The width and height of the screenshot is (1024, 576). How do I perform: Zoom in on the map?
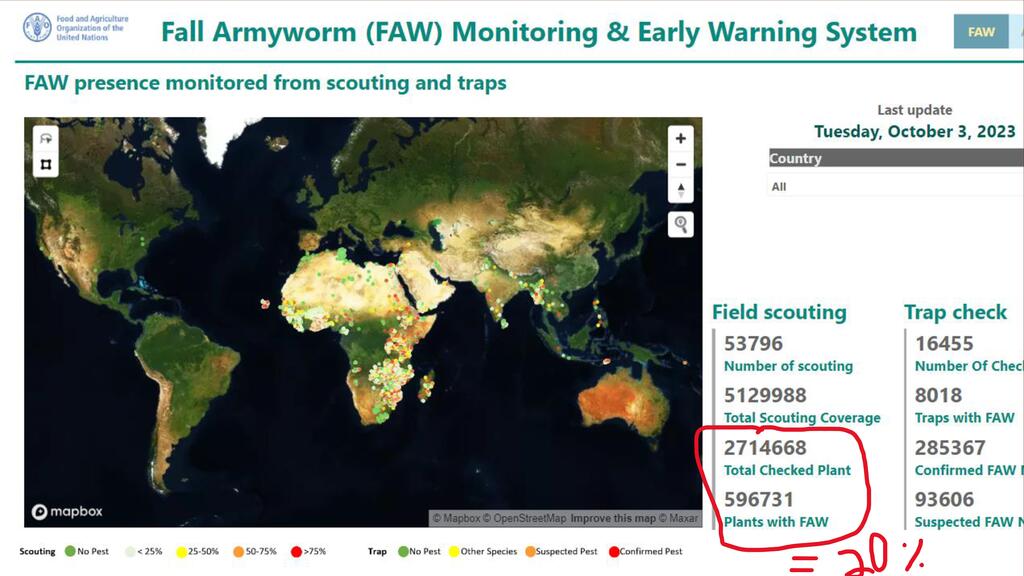pos(681,139)
